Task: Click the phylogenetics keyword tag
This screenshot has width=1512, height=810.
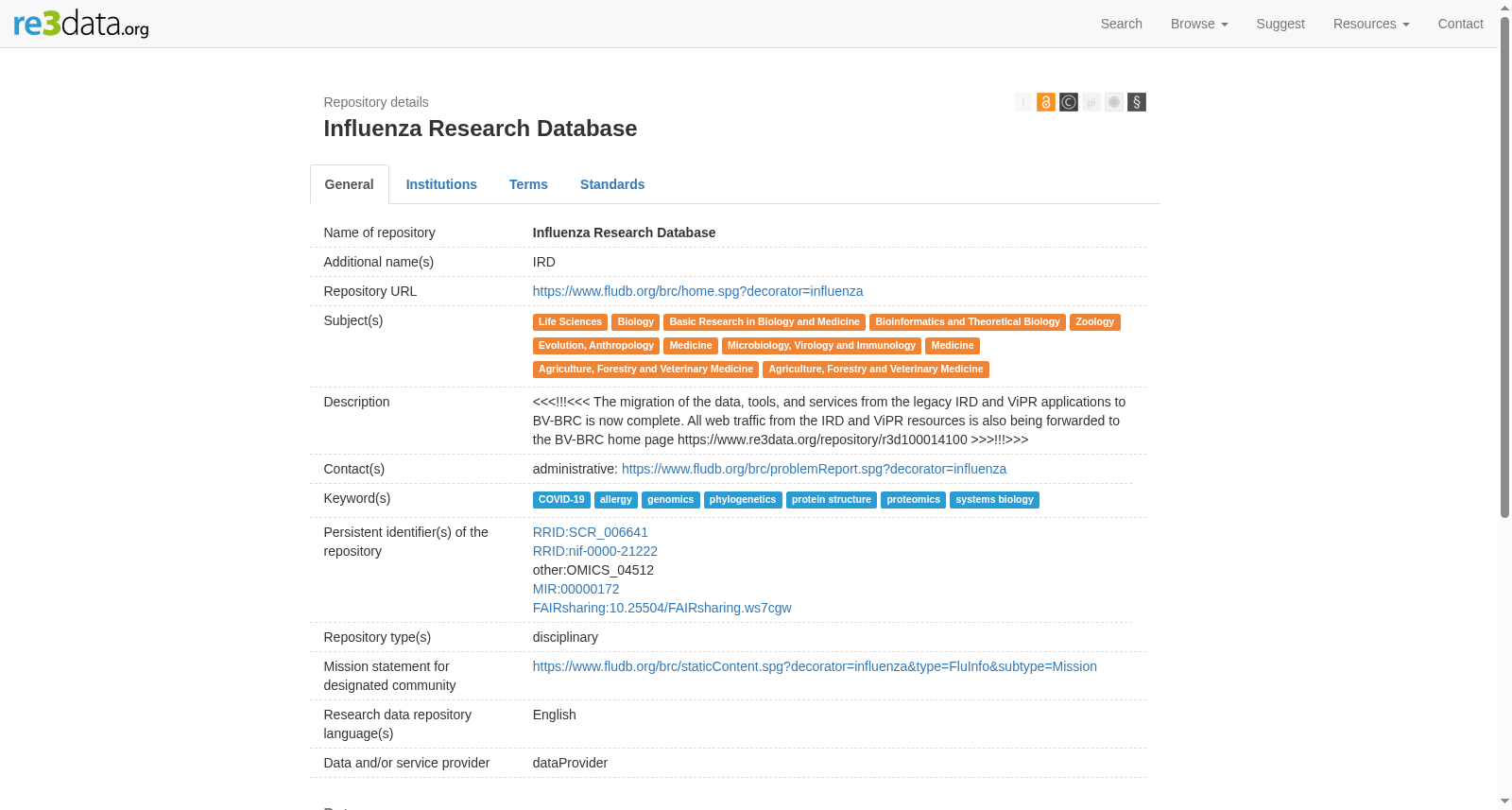Action: tap(743, 500)
